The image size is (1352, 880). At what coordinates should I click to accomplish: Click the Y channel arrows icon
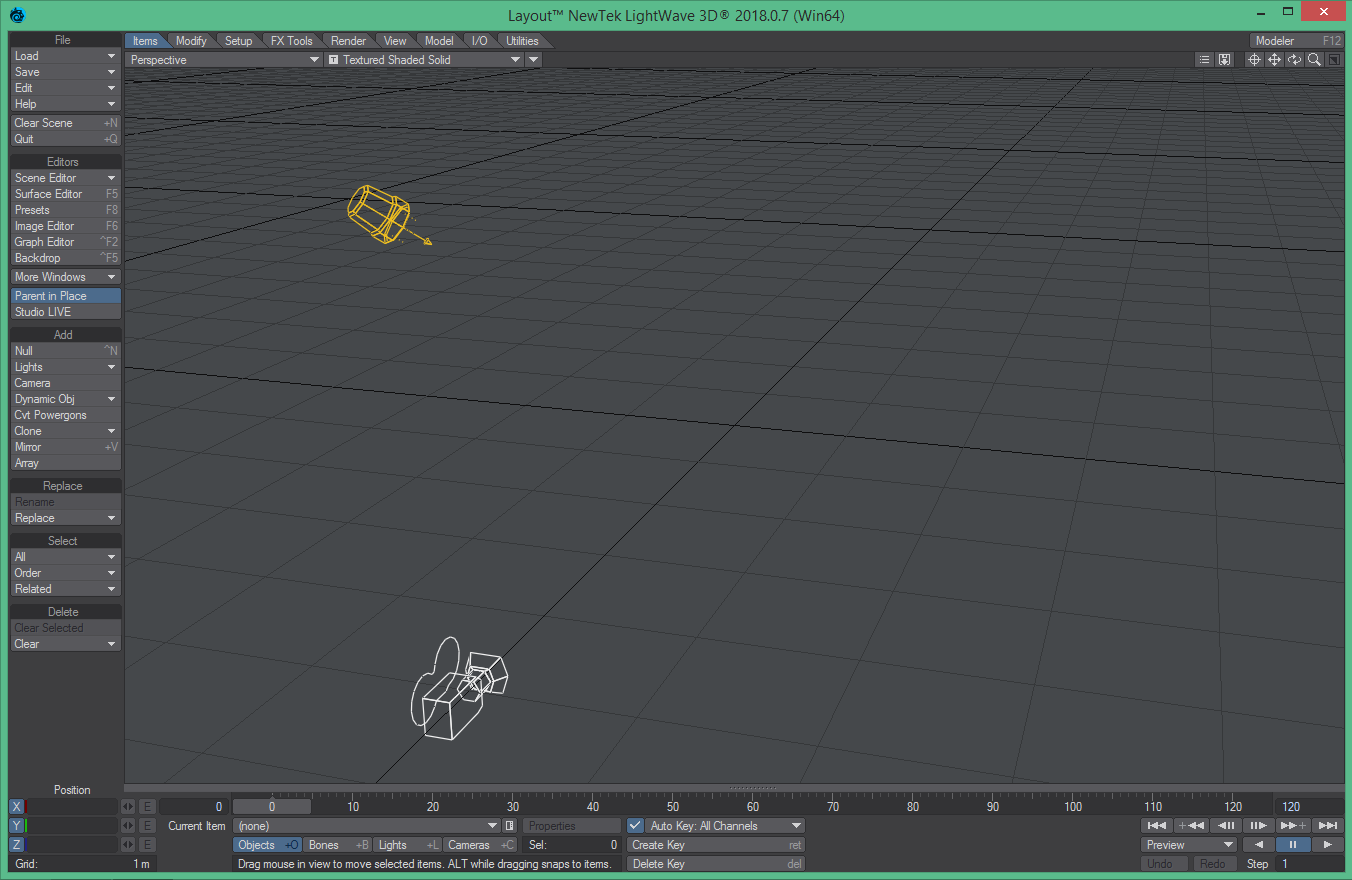128,826
